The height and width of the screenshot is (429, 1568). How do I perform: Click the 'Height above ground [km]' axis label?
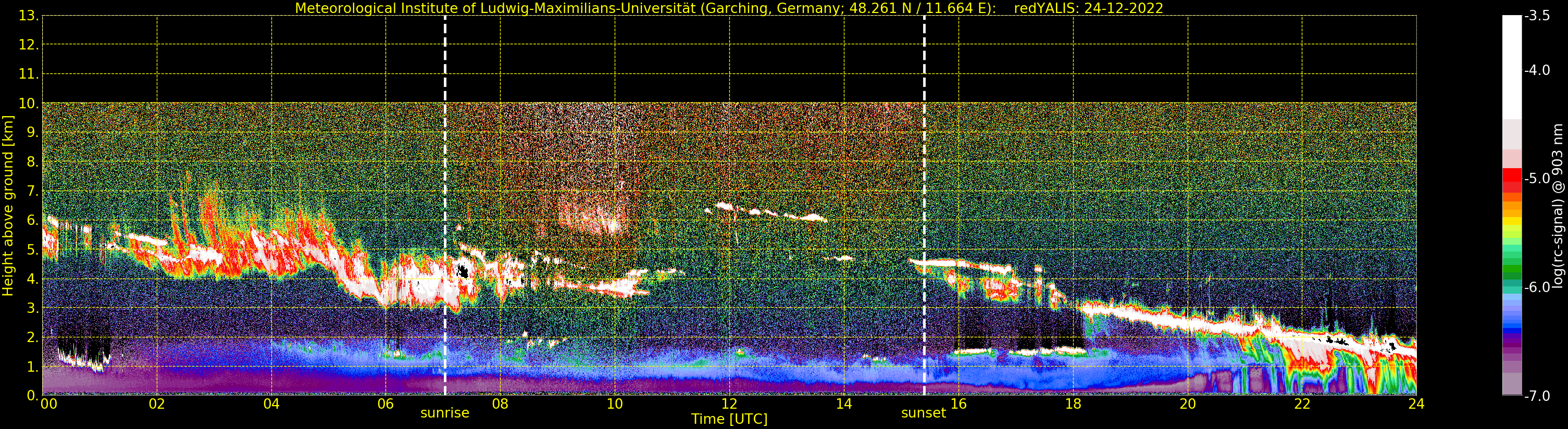[x=8, y=206]
